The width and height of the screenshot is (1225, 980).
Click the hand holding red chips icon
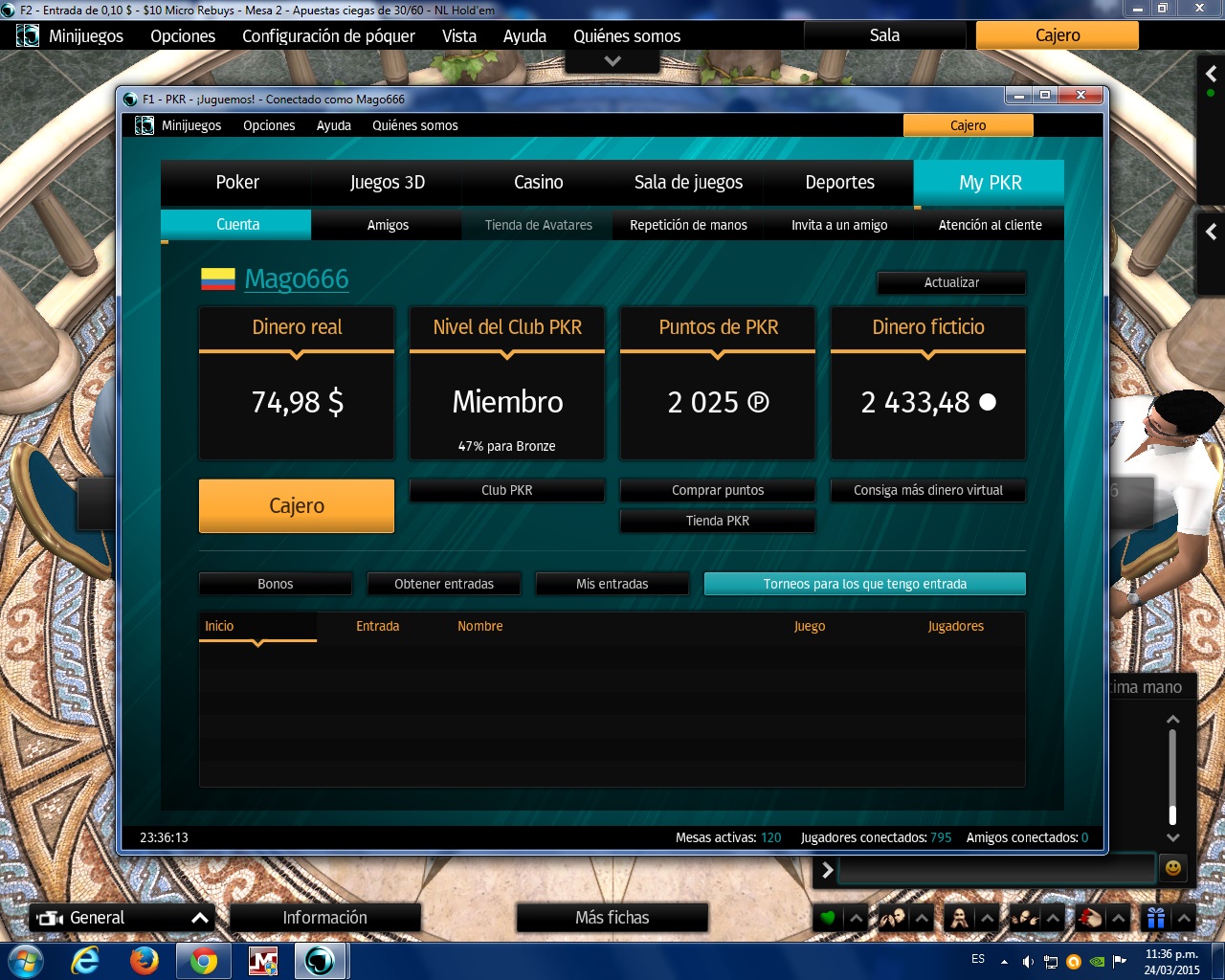(x=1089, y=918)
